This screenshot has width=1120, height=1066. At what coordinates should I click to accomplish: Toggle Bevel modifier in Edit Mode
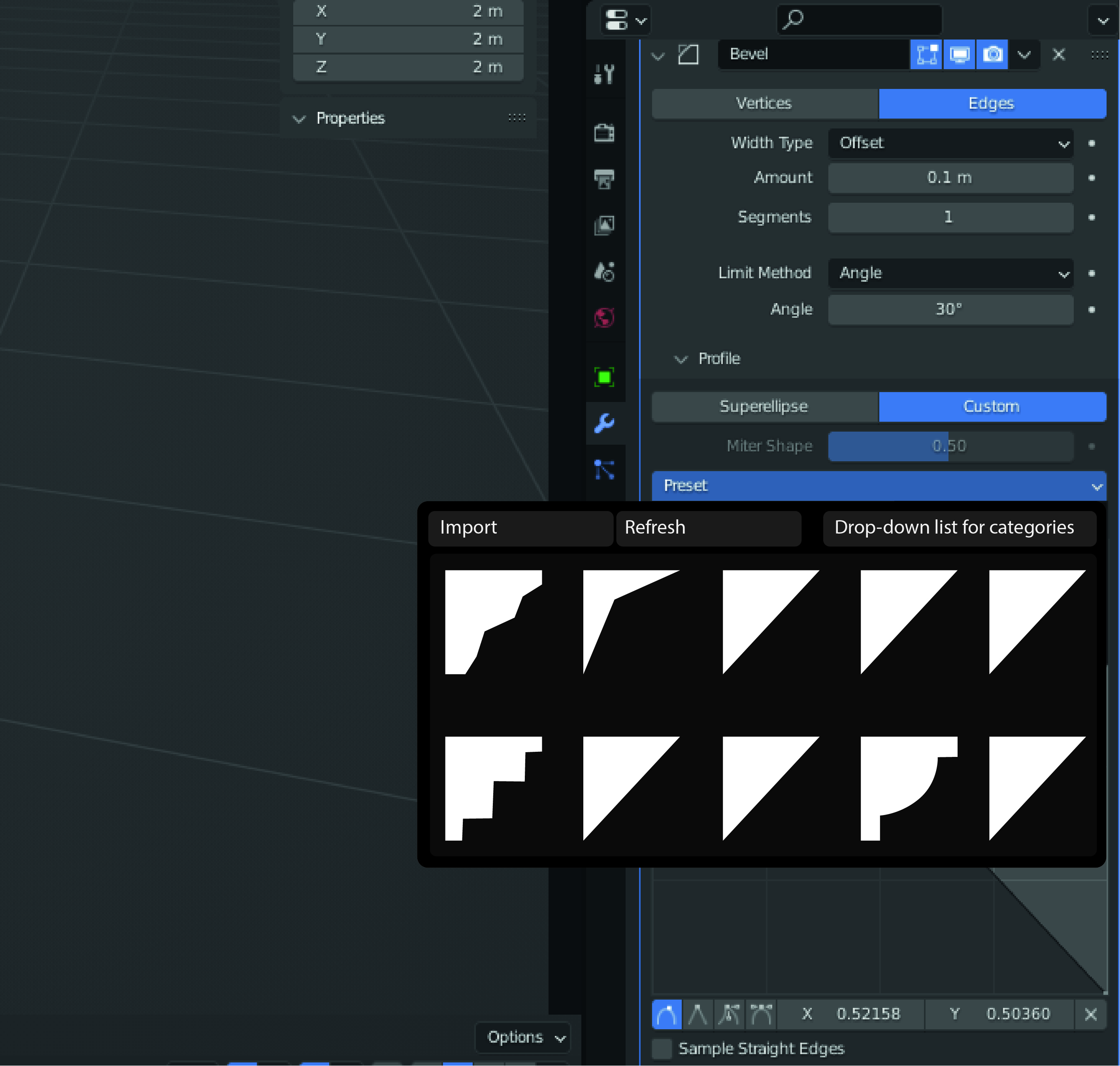926,55
